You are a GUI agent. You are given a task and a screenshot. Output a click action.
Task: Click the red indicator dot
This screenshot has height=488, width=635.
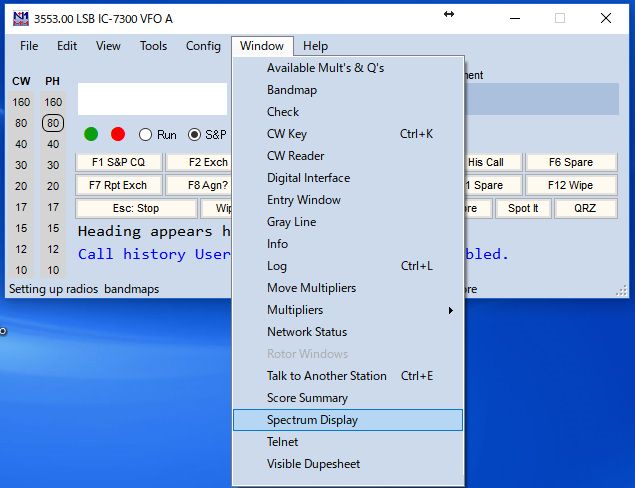[x=118, y=134]
